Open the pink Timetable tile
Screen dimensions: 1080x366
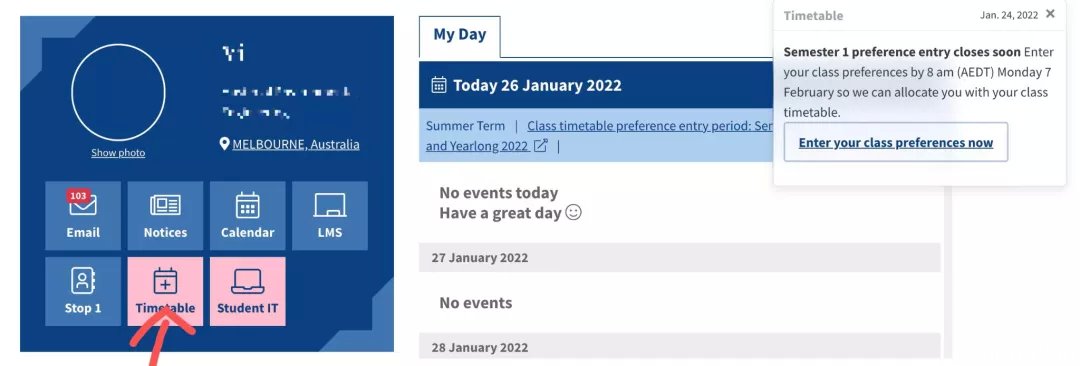pyautogui.click(x=165, y=292)
